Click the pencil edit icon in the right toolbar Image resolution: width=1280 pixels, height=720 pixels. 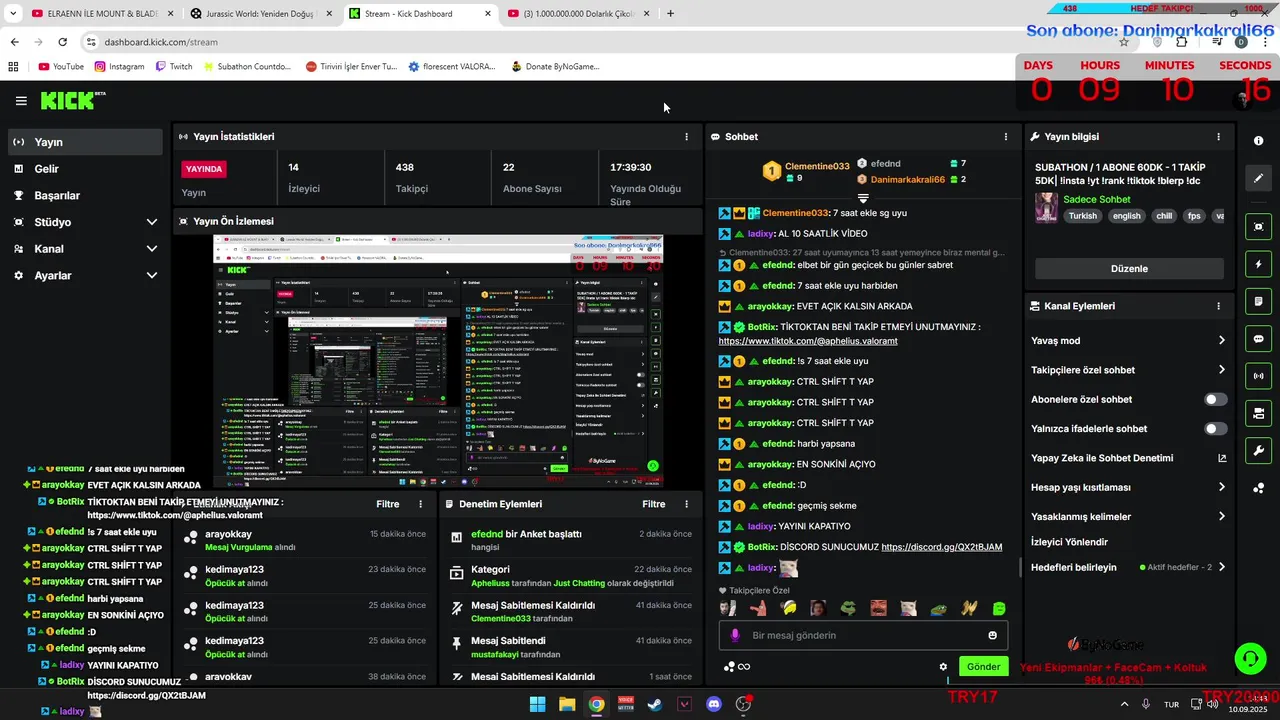(1258, 178)
